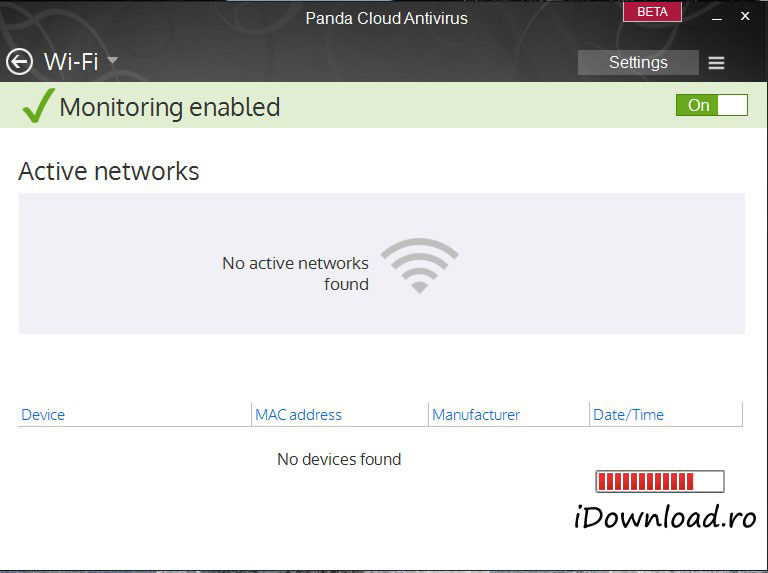Open the Settings button
This screenshot has height=573, width=768.
[638, 62]
